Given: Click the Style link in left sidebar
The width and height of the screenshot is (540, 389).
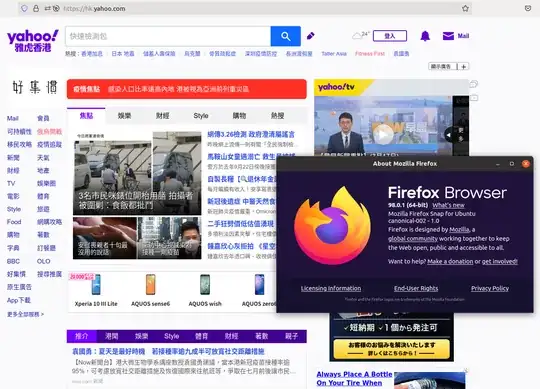Looking at the screenshot, I should [14, 209].
